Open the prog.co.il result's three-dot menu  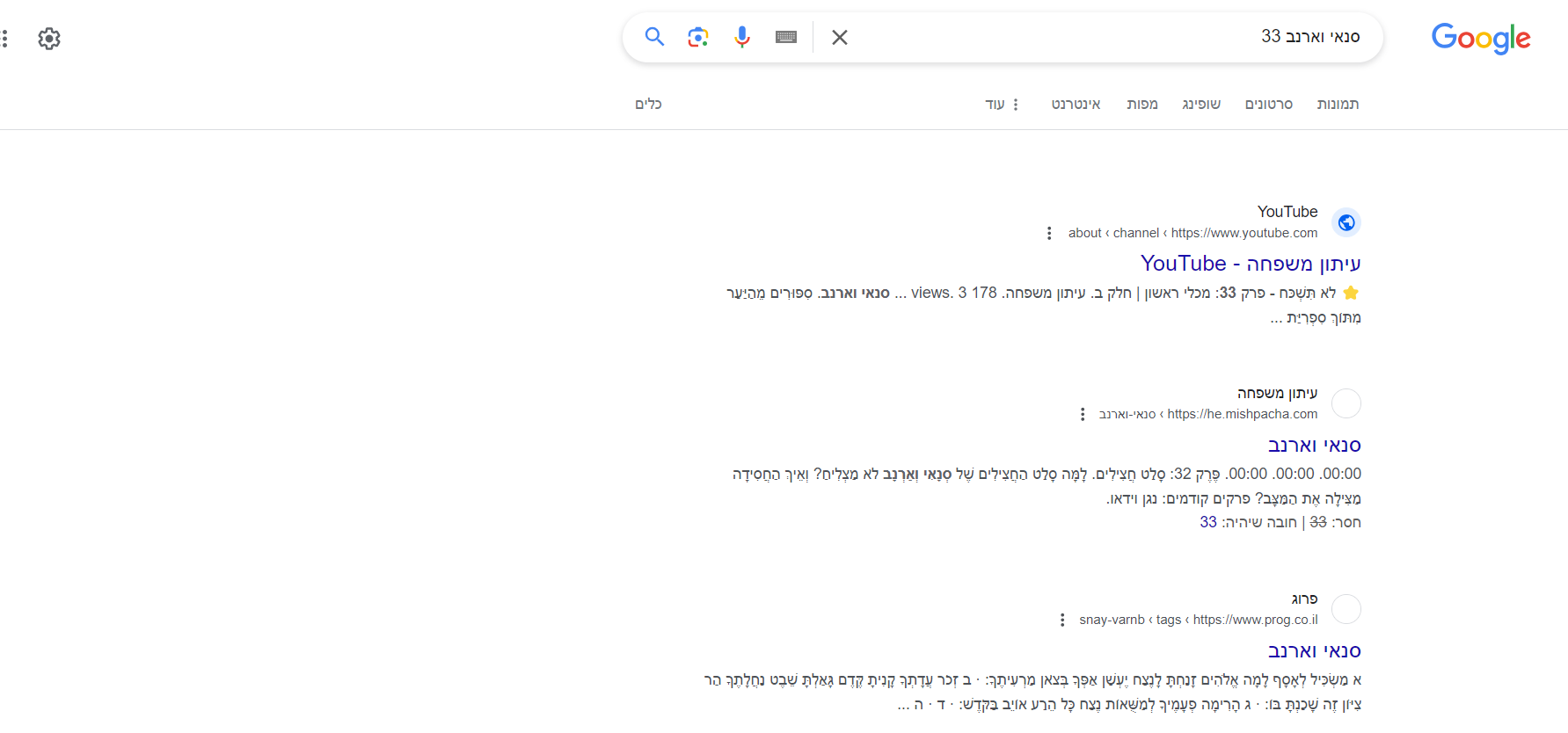pos(1062,620)
